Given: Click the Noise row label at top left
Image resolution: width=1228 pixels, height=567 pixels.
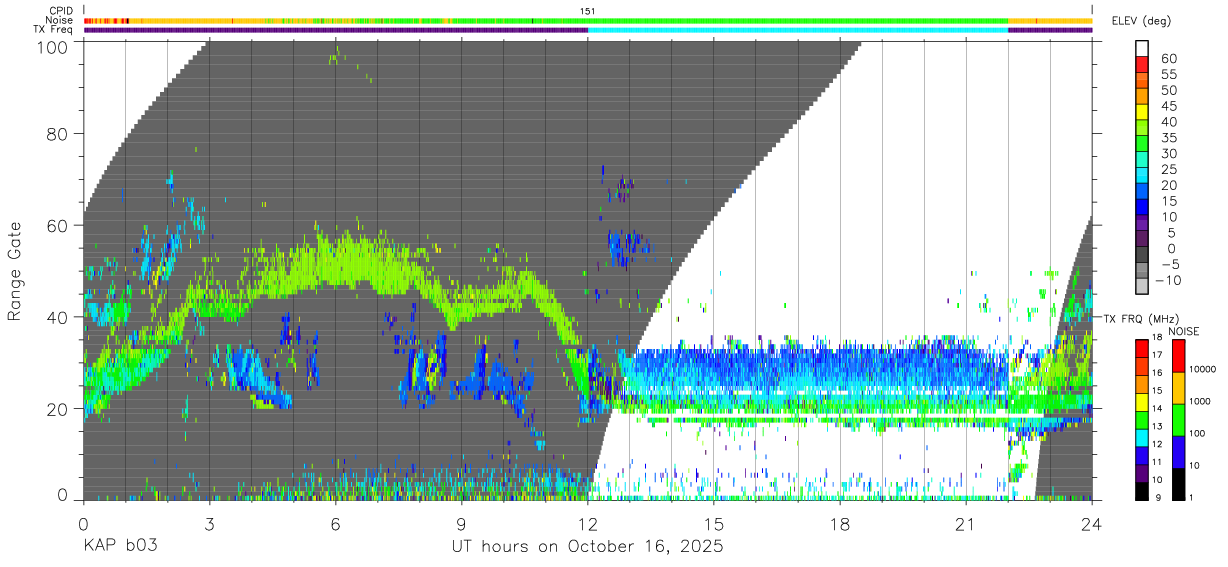Looking at the screenshot, I should coord(59,20).
